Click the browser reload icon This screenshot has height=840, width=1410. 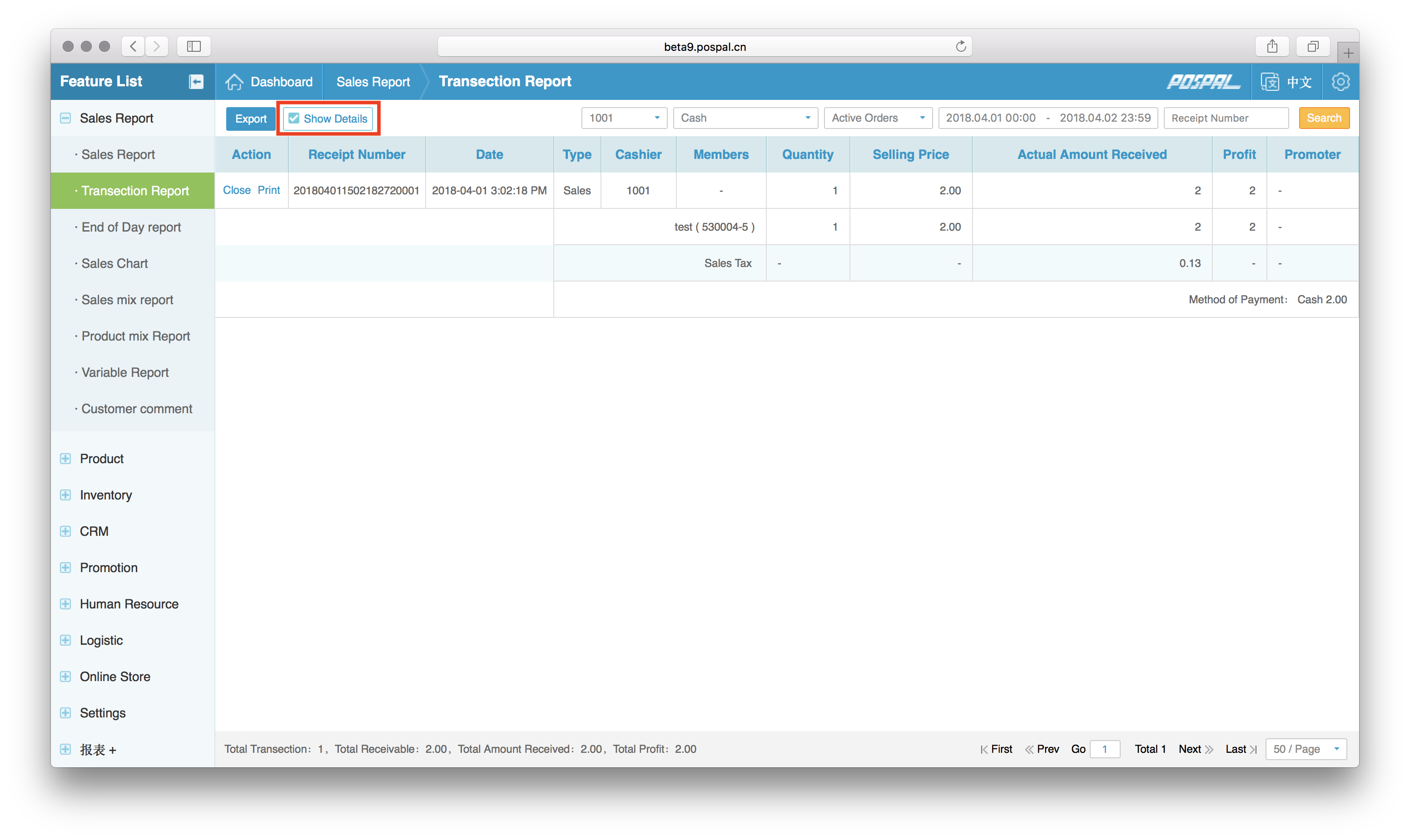(960, 46)
